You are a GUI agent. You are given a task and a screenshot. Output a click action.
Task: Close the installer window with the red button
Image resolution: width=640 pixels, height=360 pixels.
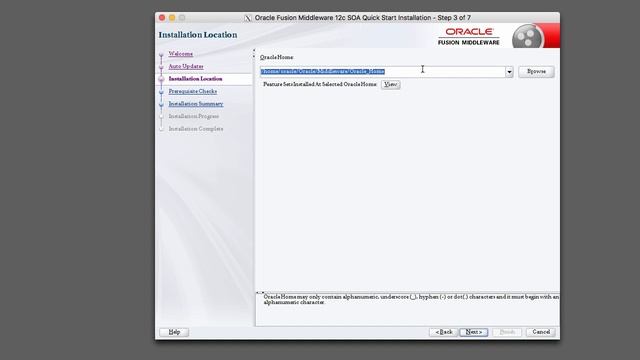tap(162, 18)
